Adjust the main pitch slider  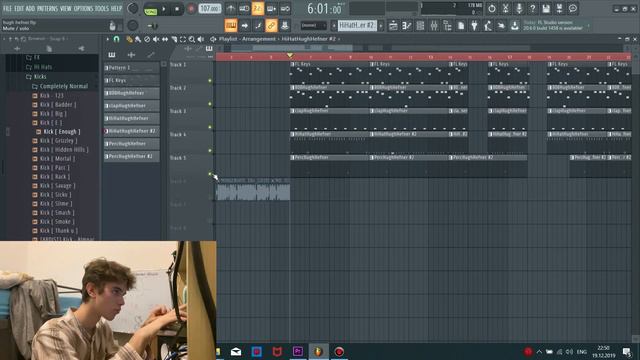[x=153, y=26]
